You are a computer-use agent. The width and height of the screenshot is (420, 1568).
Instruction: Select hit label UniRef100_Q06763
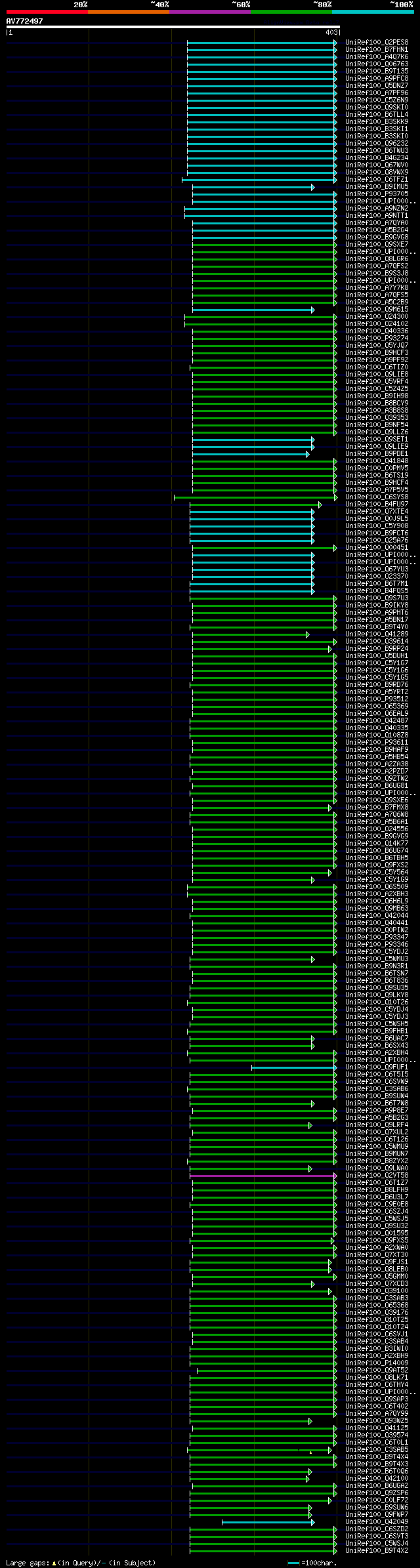377,64
